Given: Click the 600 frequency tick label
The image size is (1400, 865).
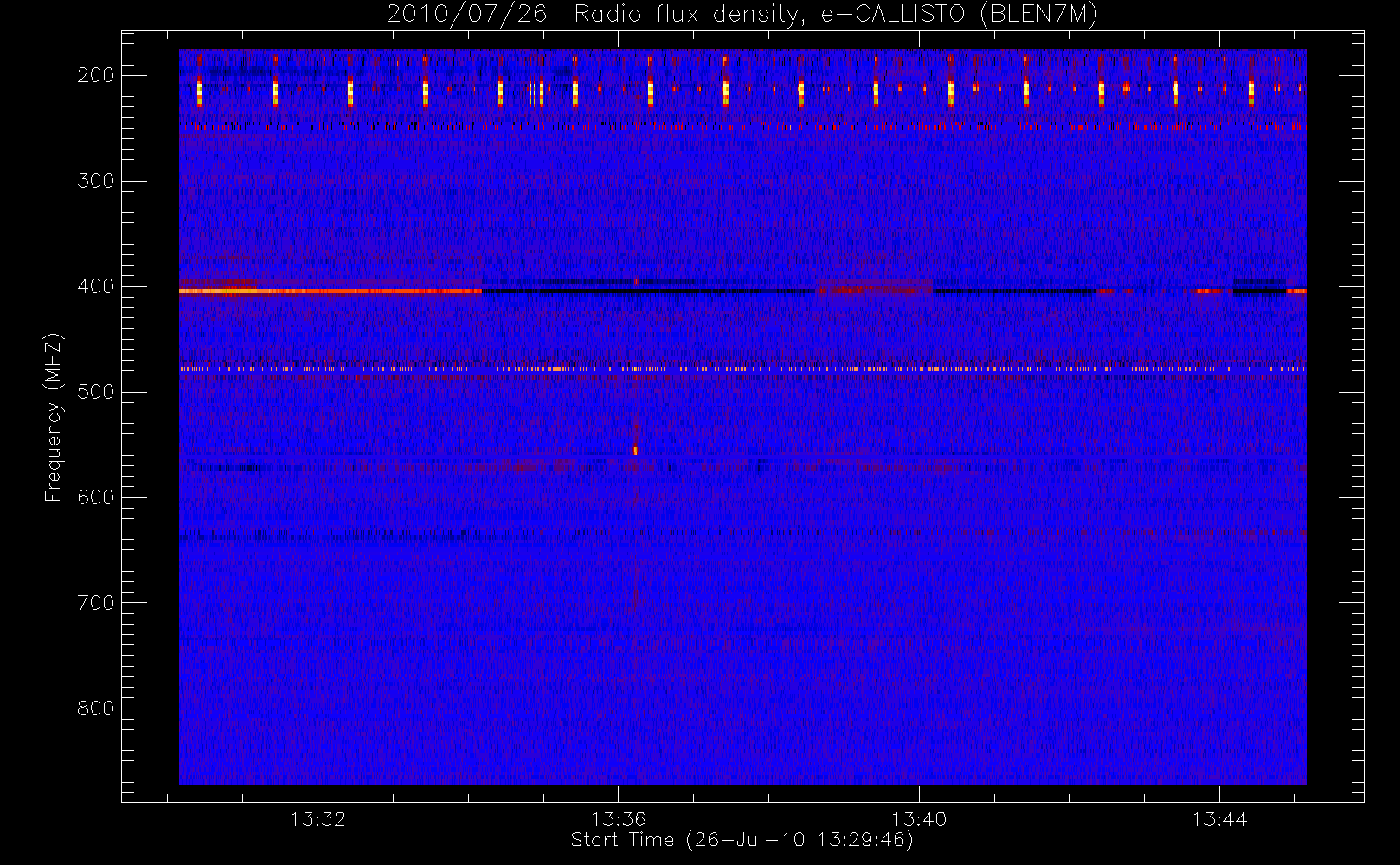Looking at the screenshot, I should [x=96, y=497].
